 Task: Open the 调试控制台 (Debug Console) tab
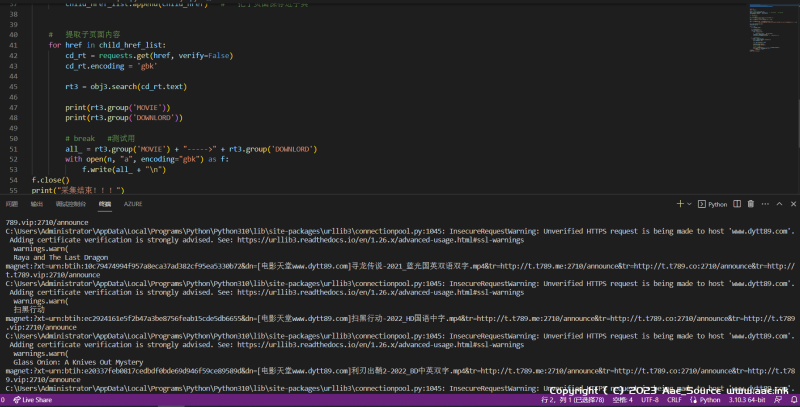pos(72,203)
